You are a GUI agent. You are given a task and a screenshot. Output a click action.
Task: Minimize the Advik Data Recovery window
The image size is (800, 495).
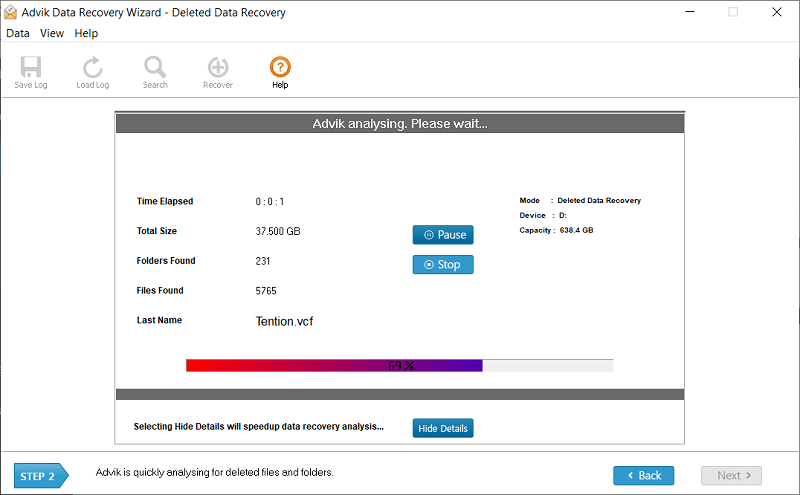click(x=688, y=13)
